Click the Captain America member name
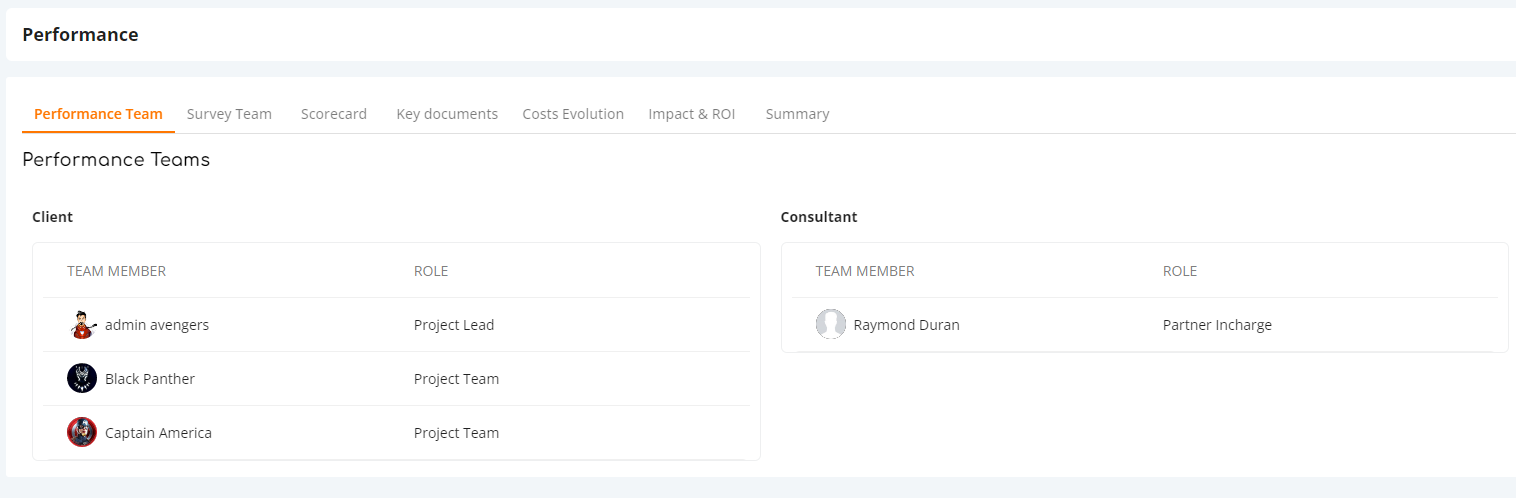 [158, 433]
